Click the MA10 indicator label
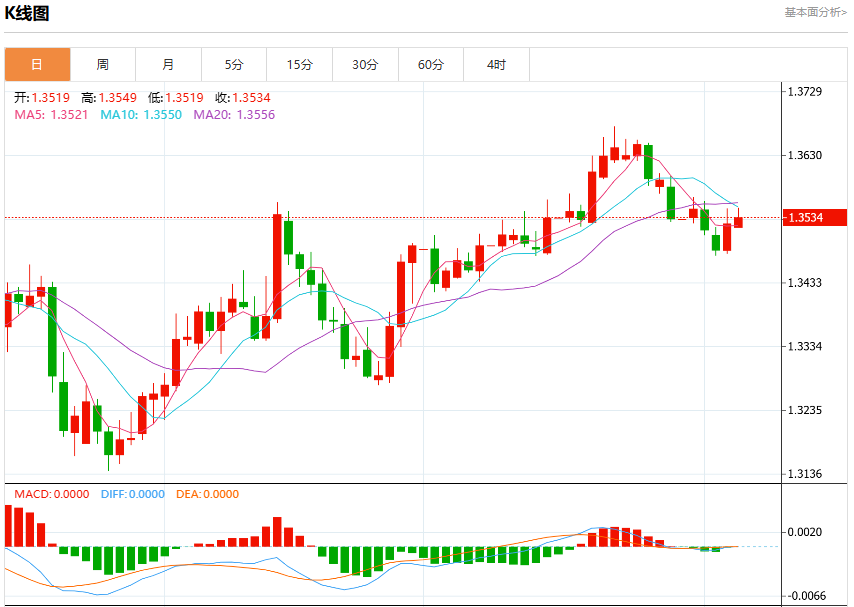The height and width of the screenshot is (607, 854). coord(141,114)
